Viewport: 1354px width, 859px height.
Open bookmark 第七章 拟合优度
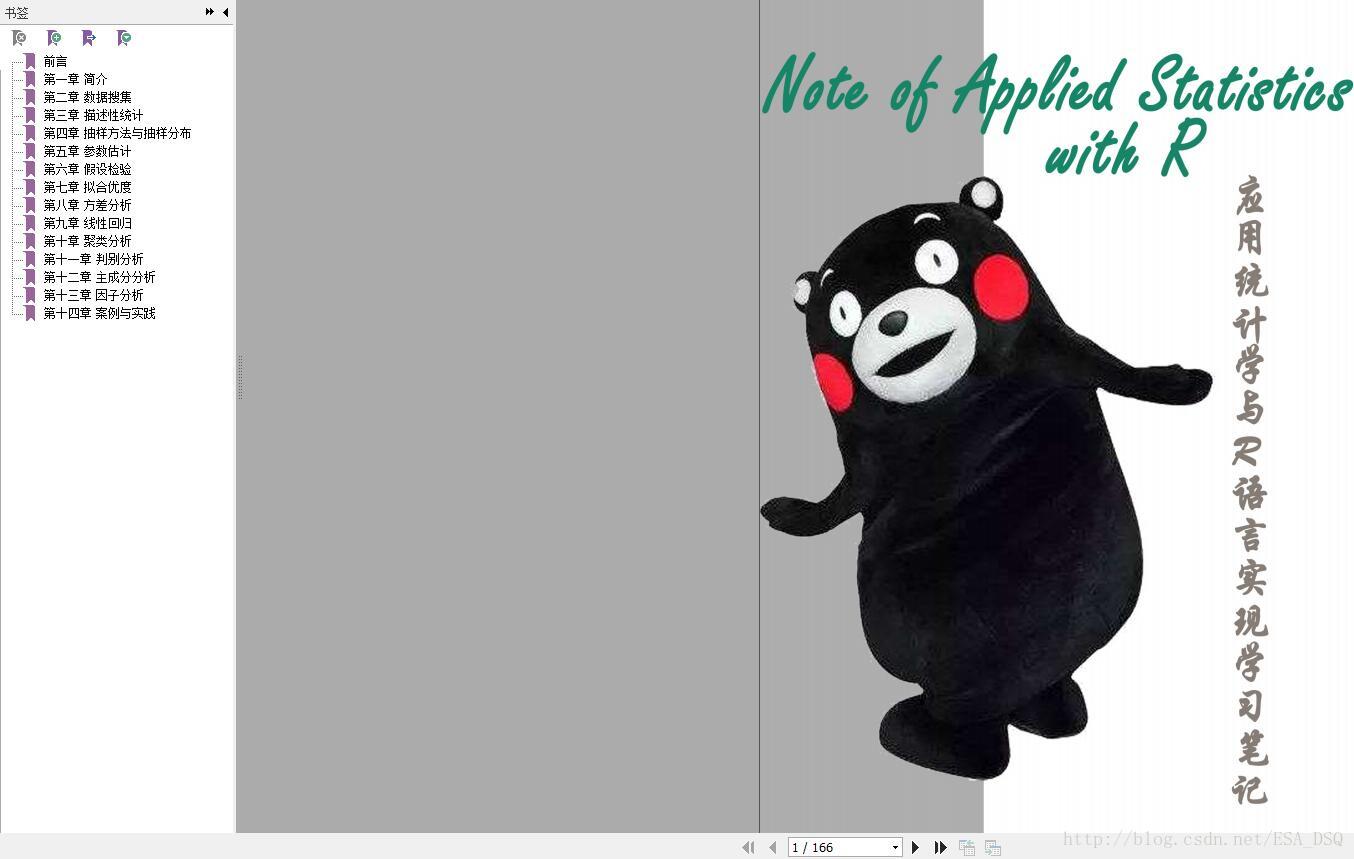coord(87,187)
